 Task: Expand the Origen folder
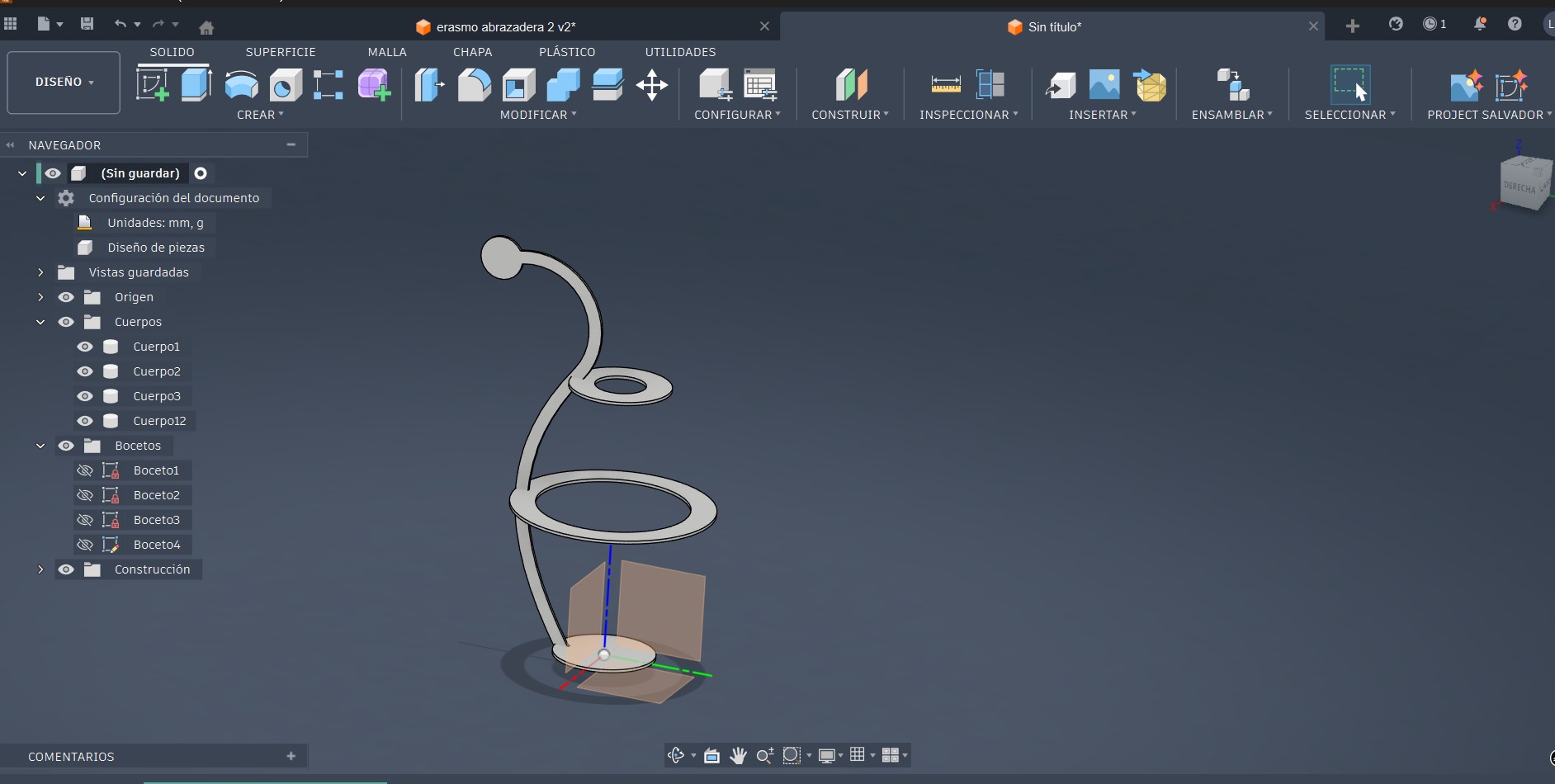point(40,297)
